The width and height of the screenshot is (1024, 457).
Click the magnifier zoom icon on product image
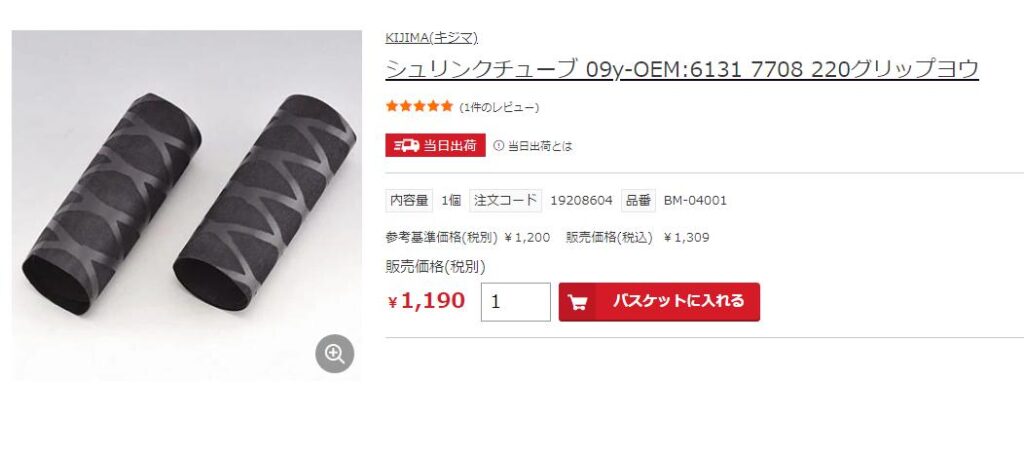click(334, 354)
